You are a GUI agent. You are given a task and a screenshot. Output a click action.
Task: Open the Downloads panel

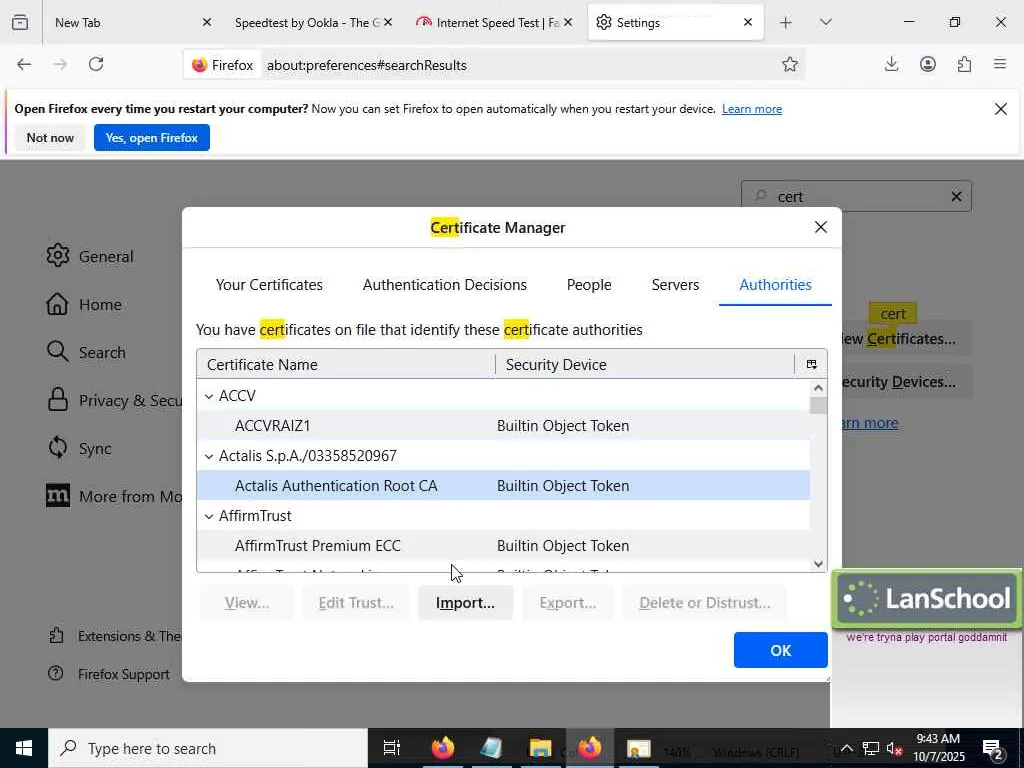tap(891, 64)
